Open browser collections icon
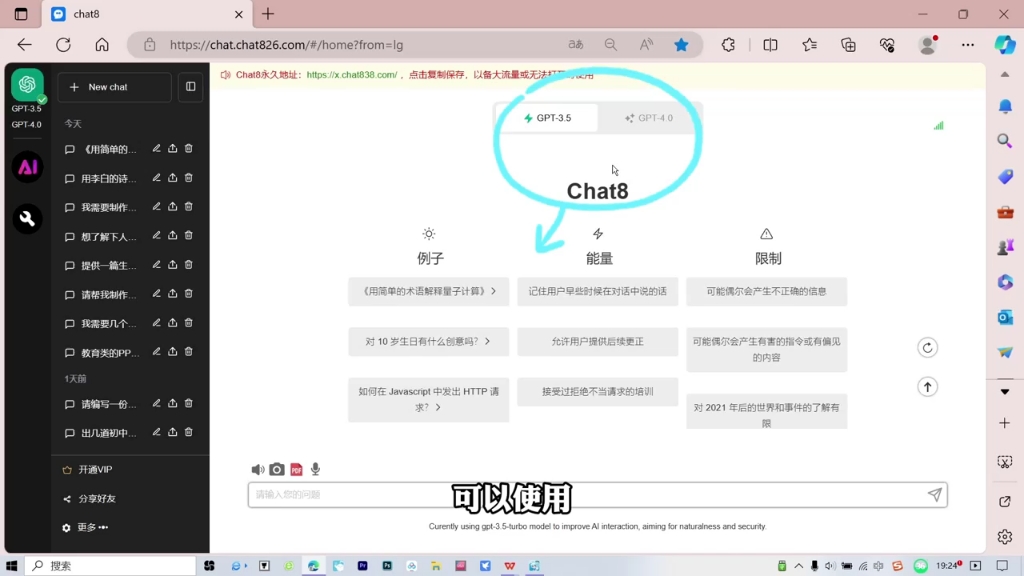 pyautogui.click(x=848, y=45)
